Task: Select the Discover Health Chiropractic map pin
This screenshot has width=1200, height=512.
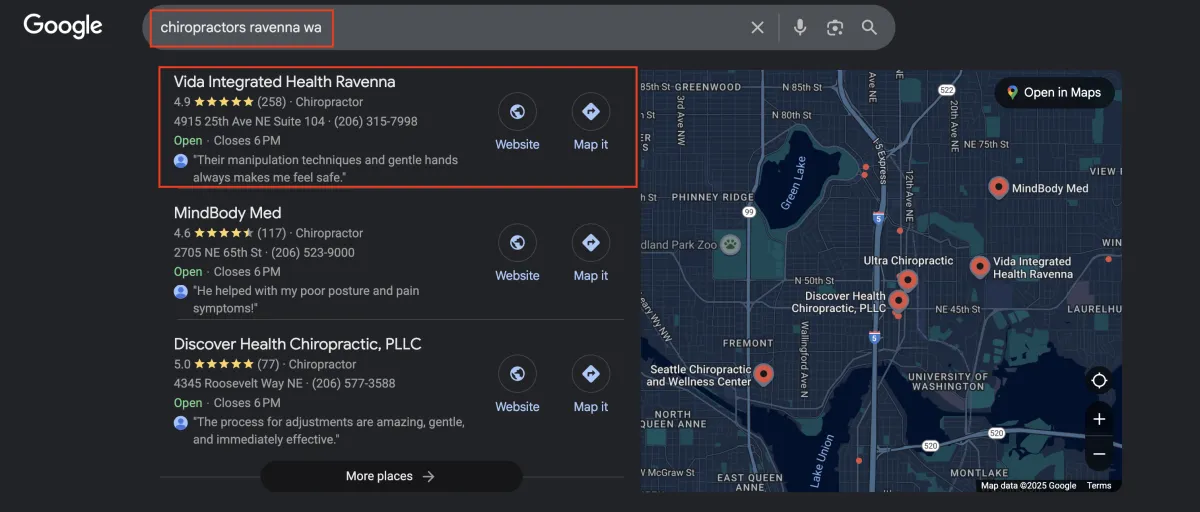Action: pyautogui.click(x=898, y=300)
